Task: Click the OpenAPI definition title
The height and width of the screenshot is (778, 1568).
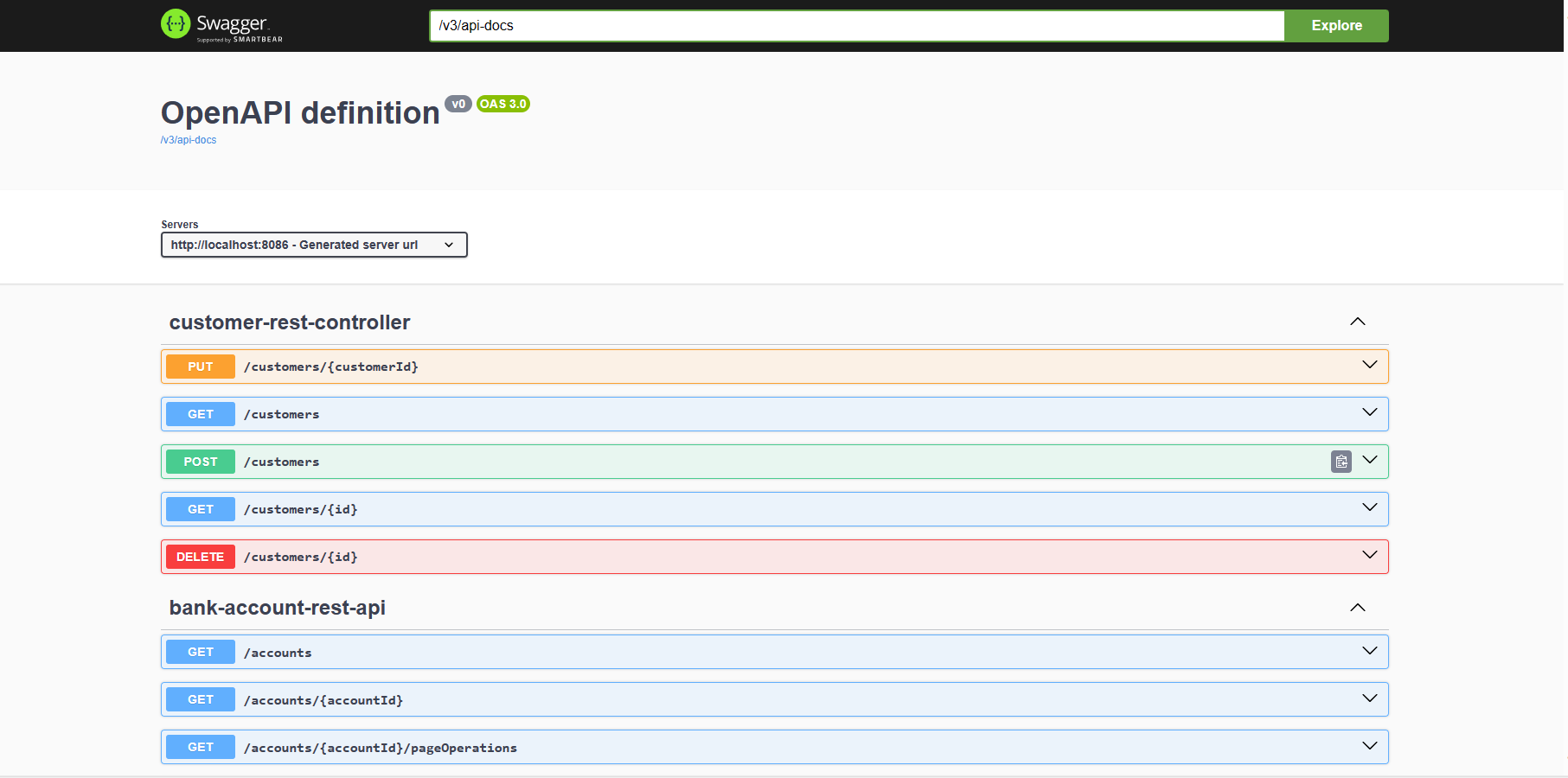Action: [300, 113]
